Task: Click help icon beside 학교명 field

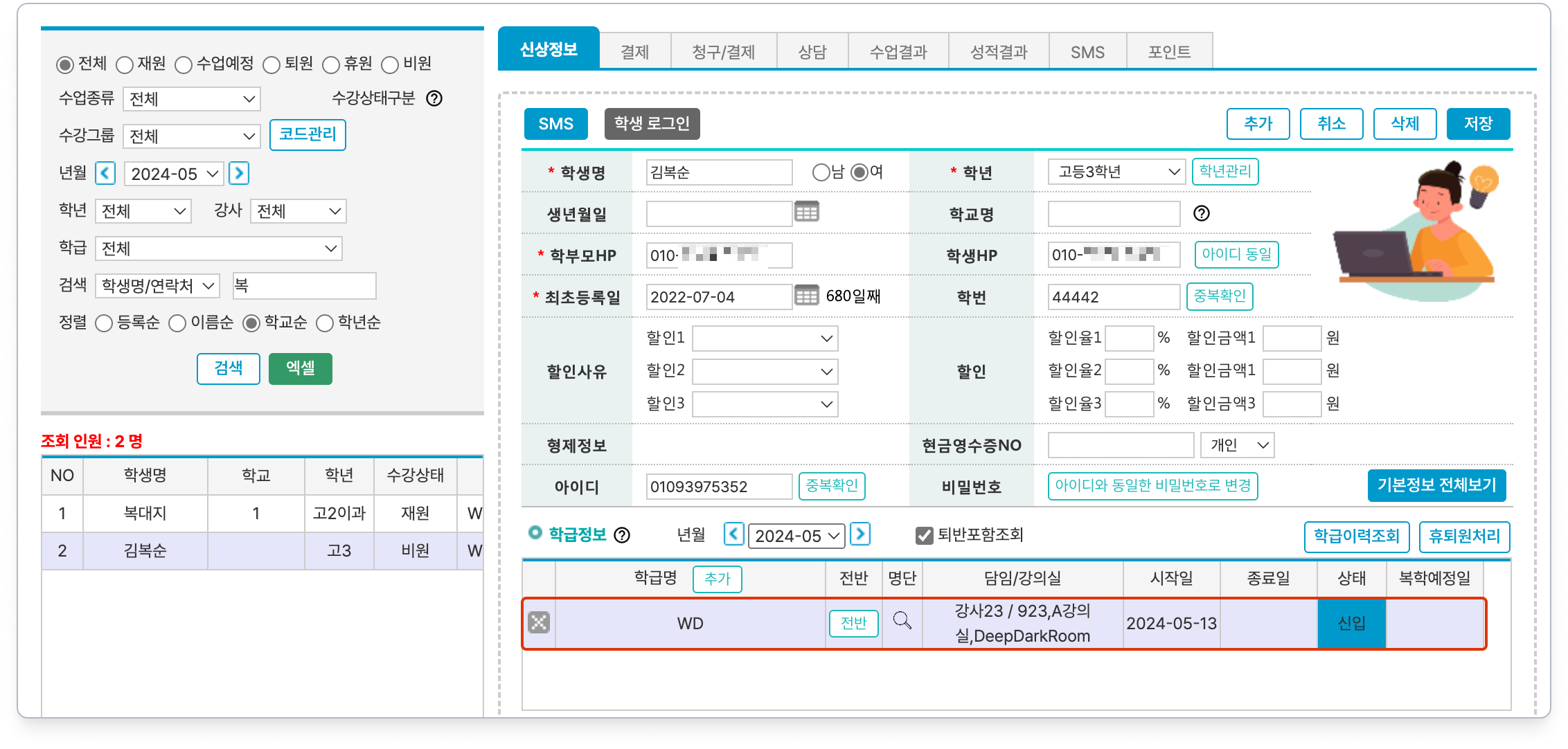Action: [x=1202, y=213]
